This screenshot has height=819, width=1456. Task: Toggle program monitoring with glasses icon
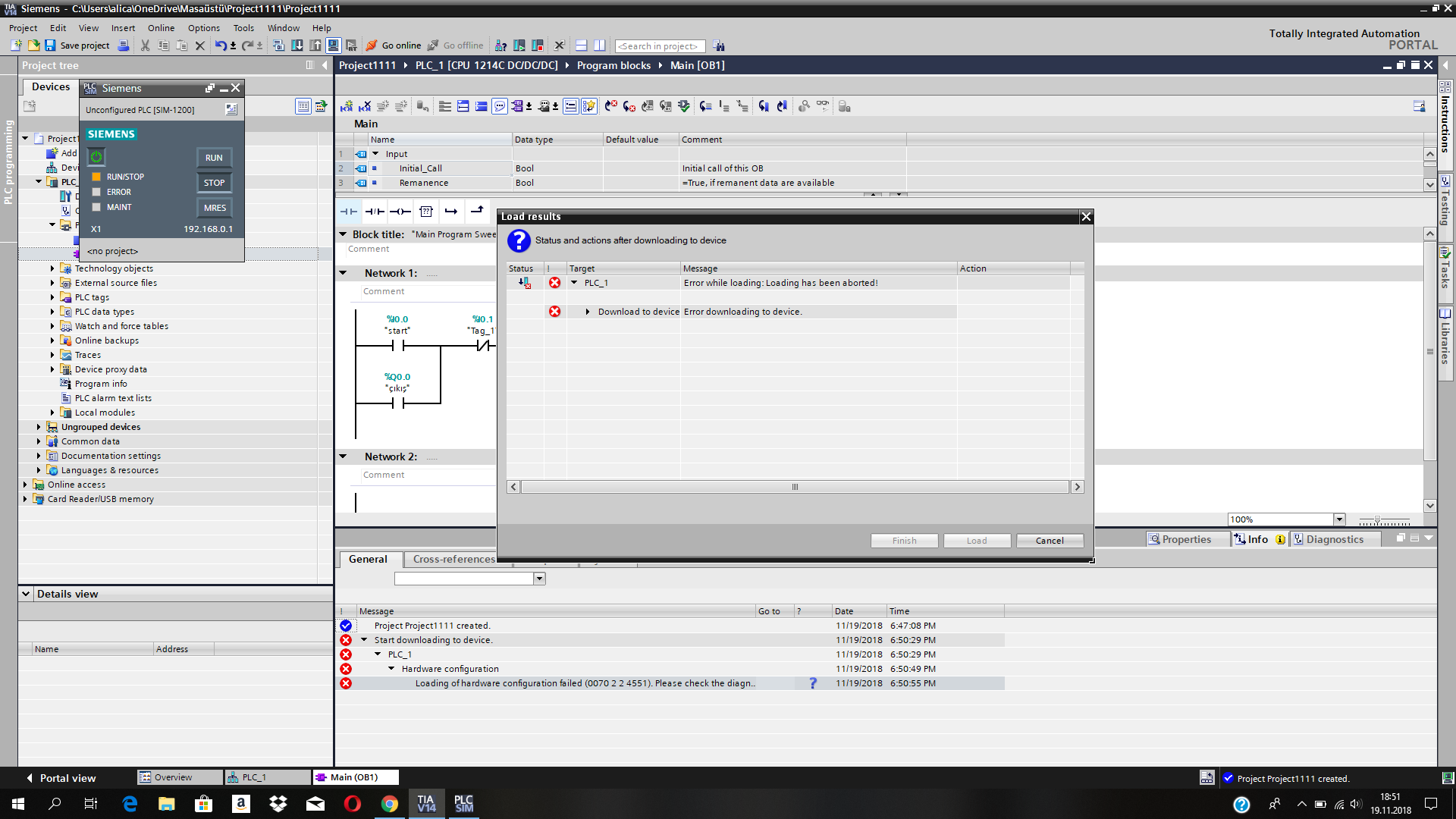pos(823,106)
